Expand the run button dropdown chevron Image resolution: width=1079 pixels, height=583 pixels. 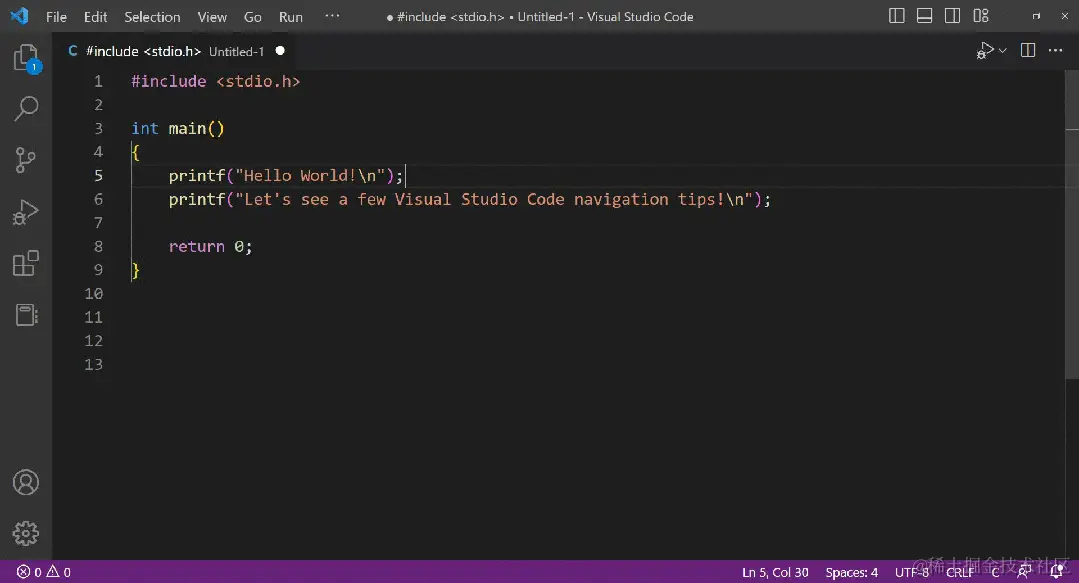(1003, 50)
